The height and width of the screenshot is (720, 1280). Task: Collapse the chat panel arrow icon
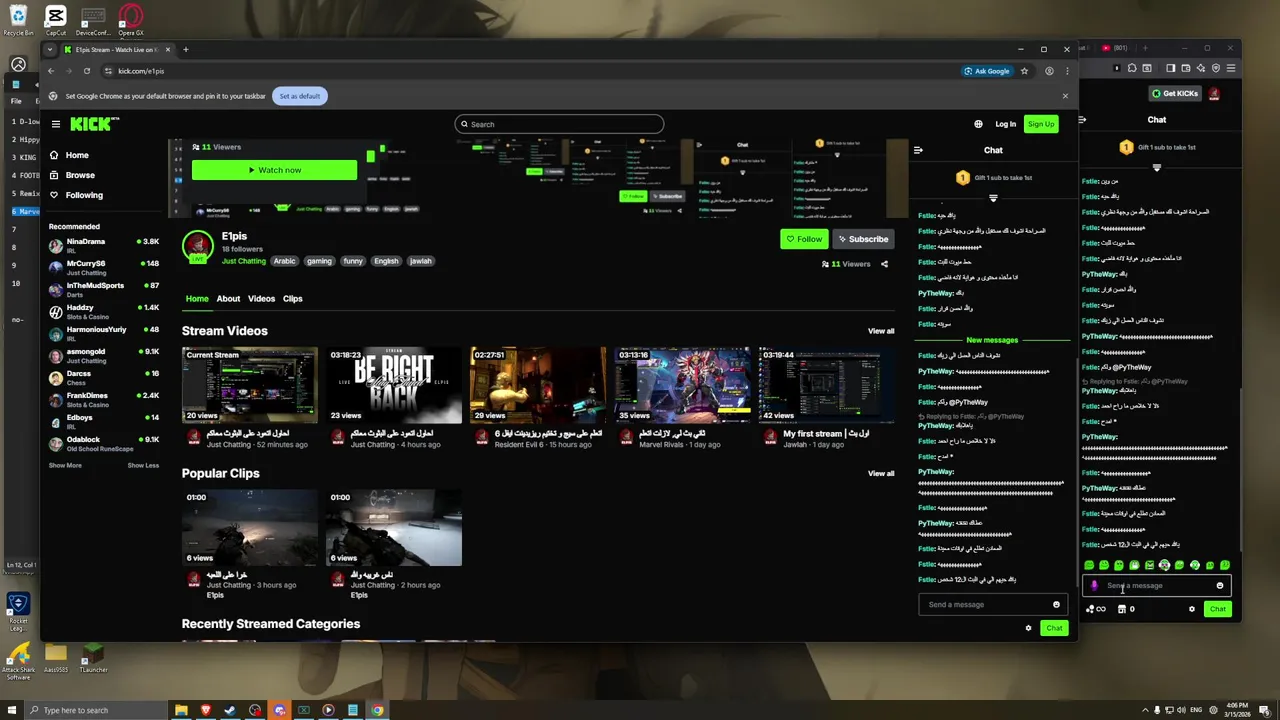[x=918, y=150]
